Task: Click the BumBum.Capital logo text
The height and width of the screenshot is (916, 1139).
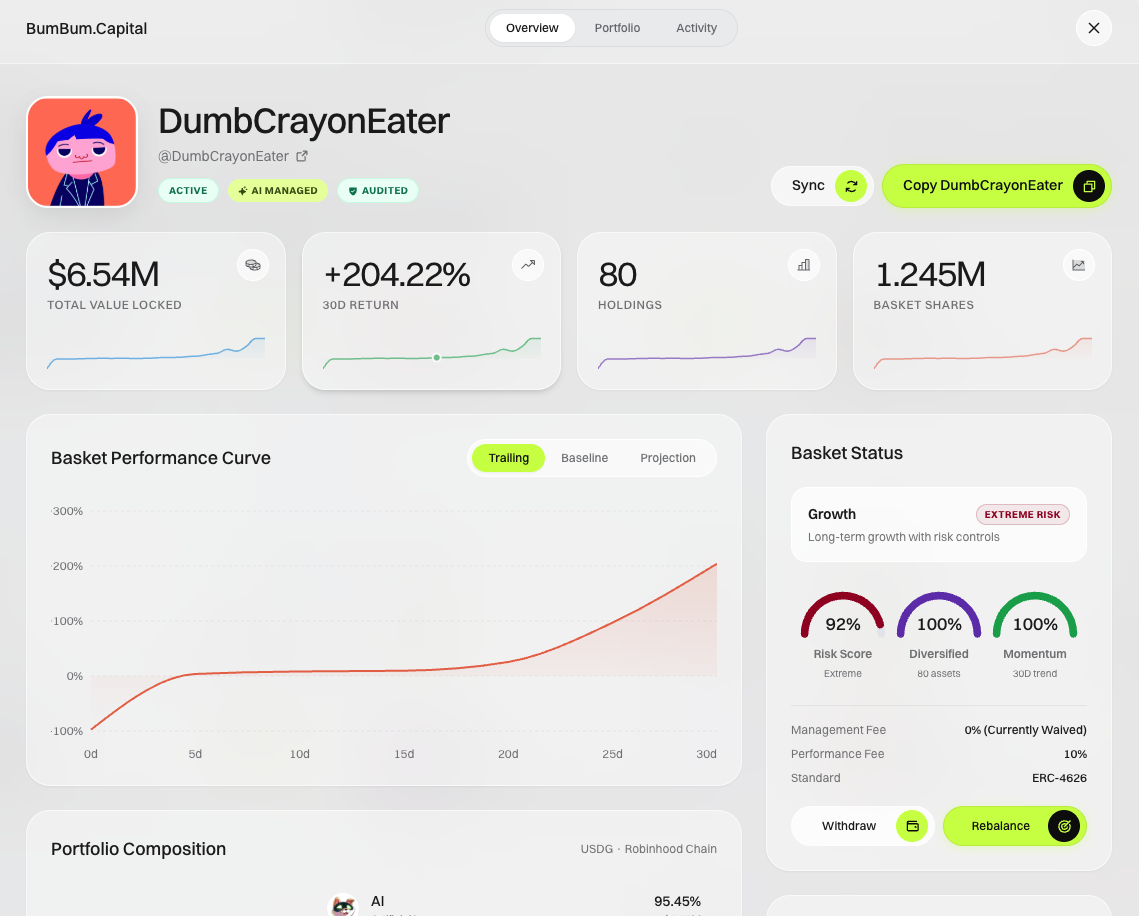Action: [x=86, y=28]
